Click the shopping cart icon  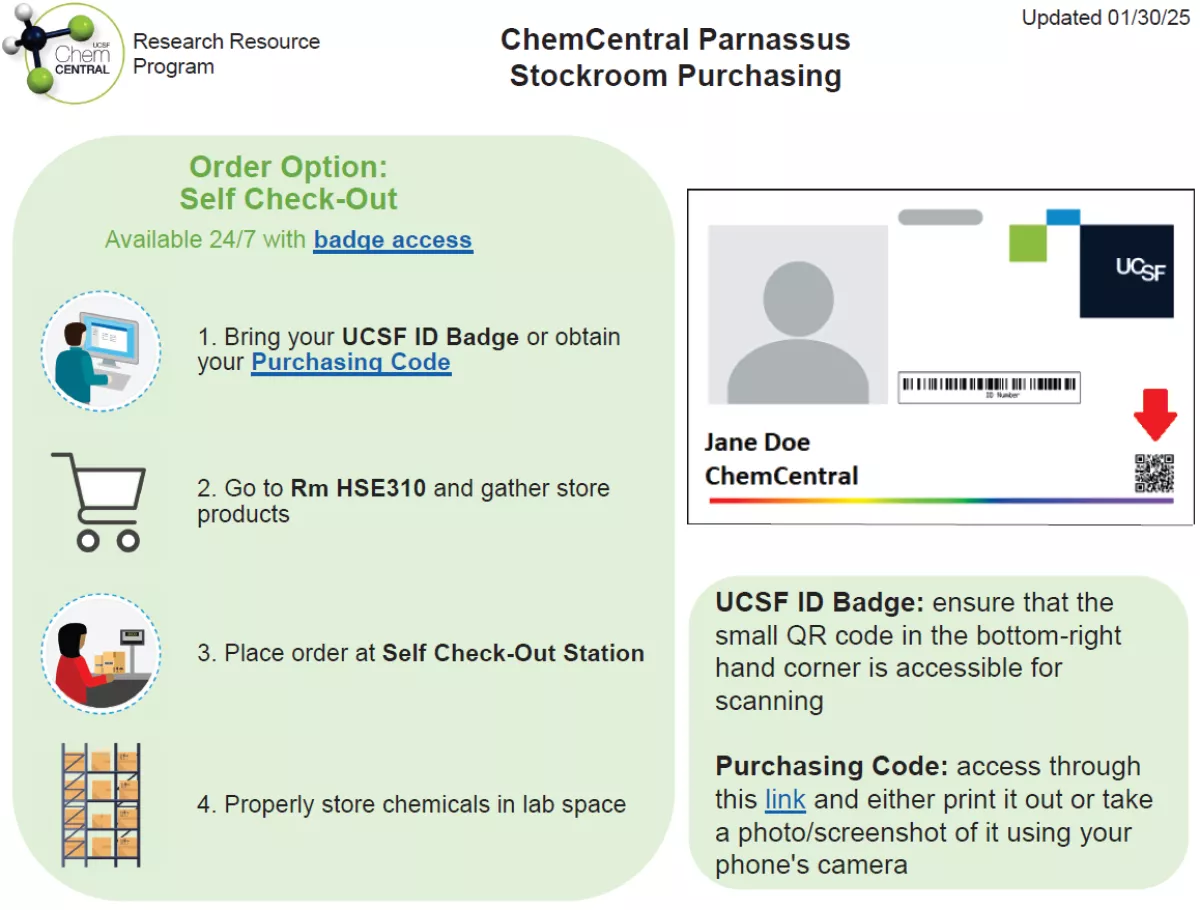(x=98, y=501)
